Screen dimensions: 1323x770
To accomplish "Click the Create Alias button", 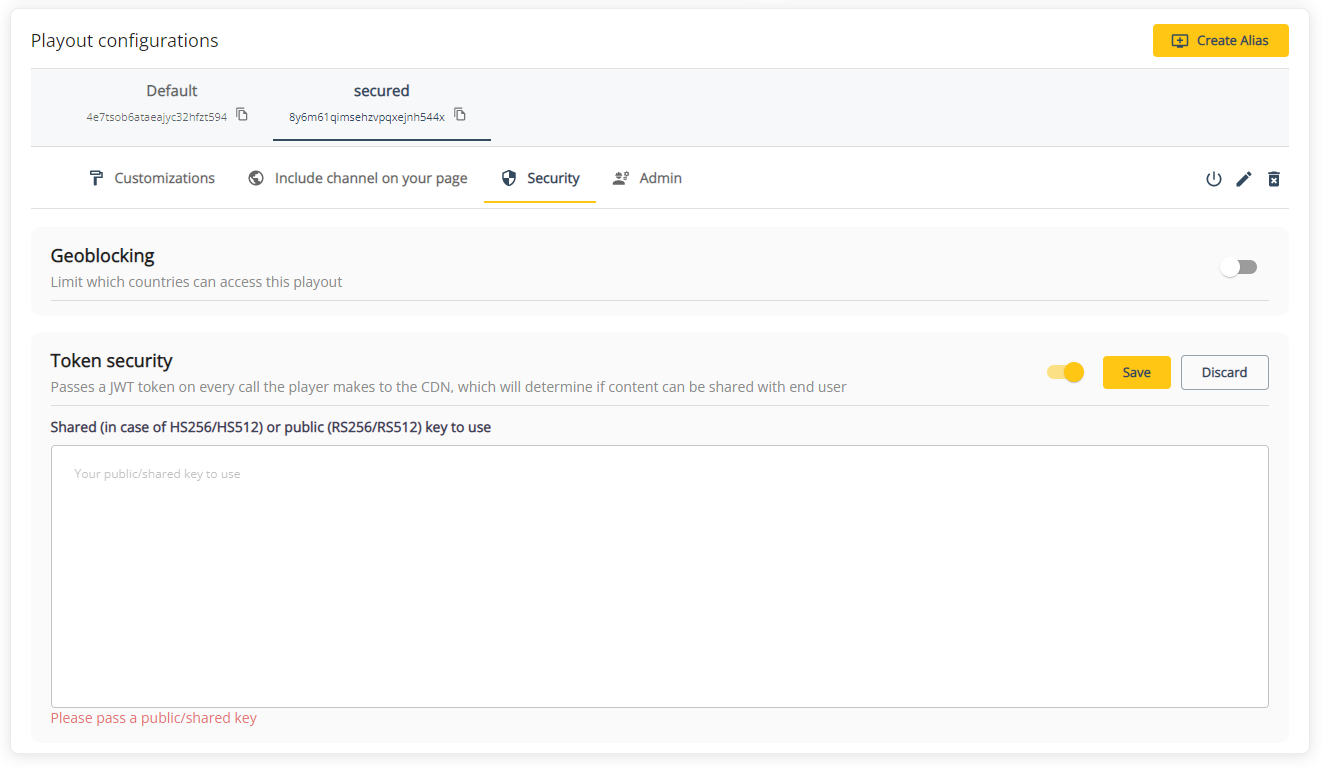I will tap(1220, 40).
